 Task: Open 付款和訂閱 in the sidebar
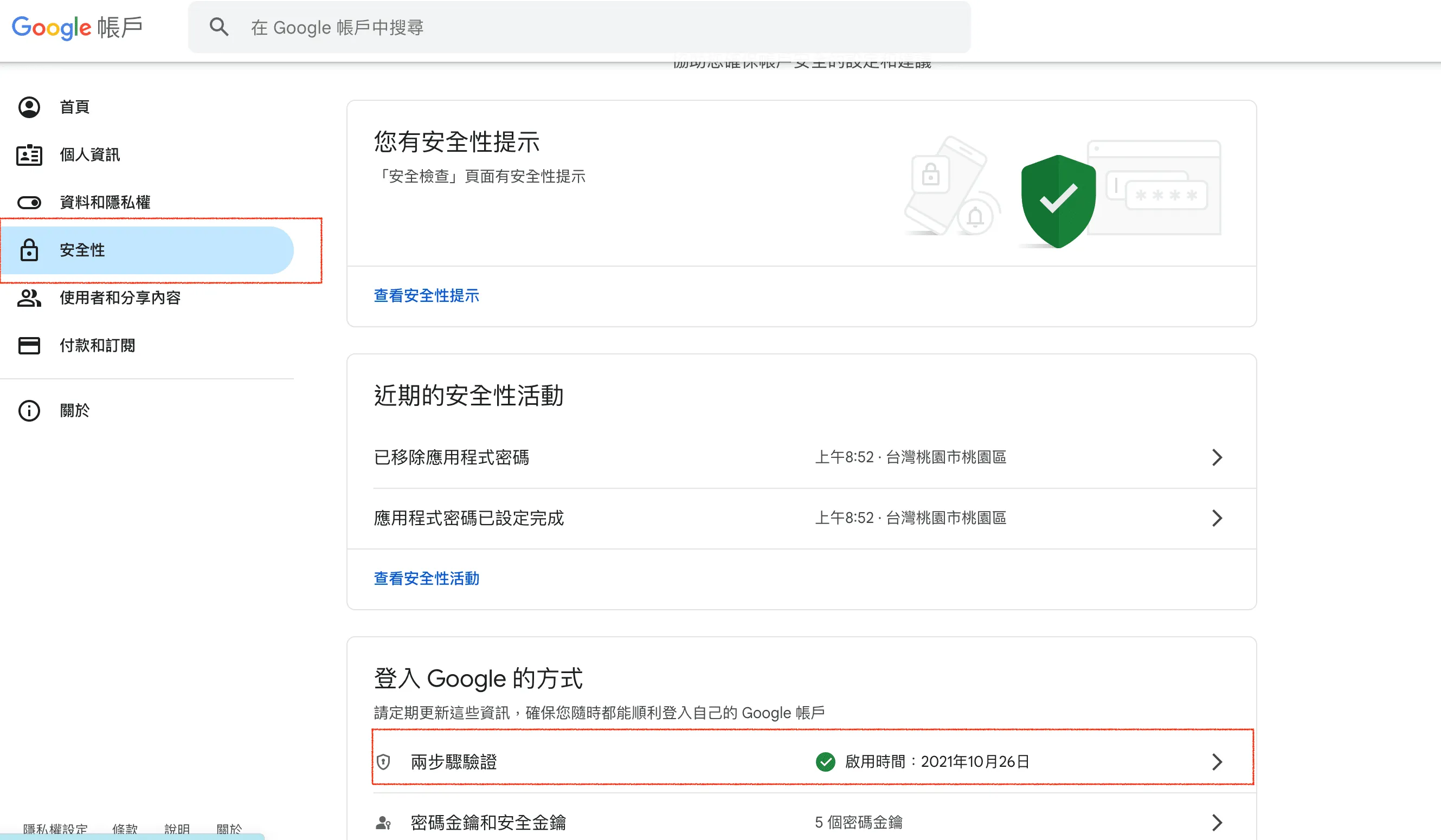(x=147, y=346)
